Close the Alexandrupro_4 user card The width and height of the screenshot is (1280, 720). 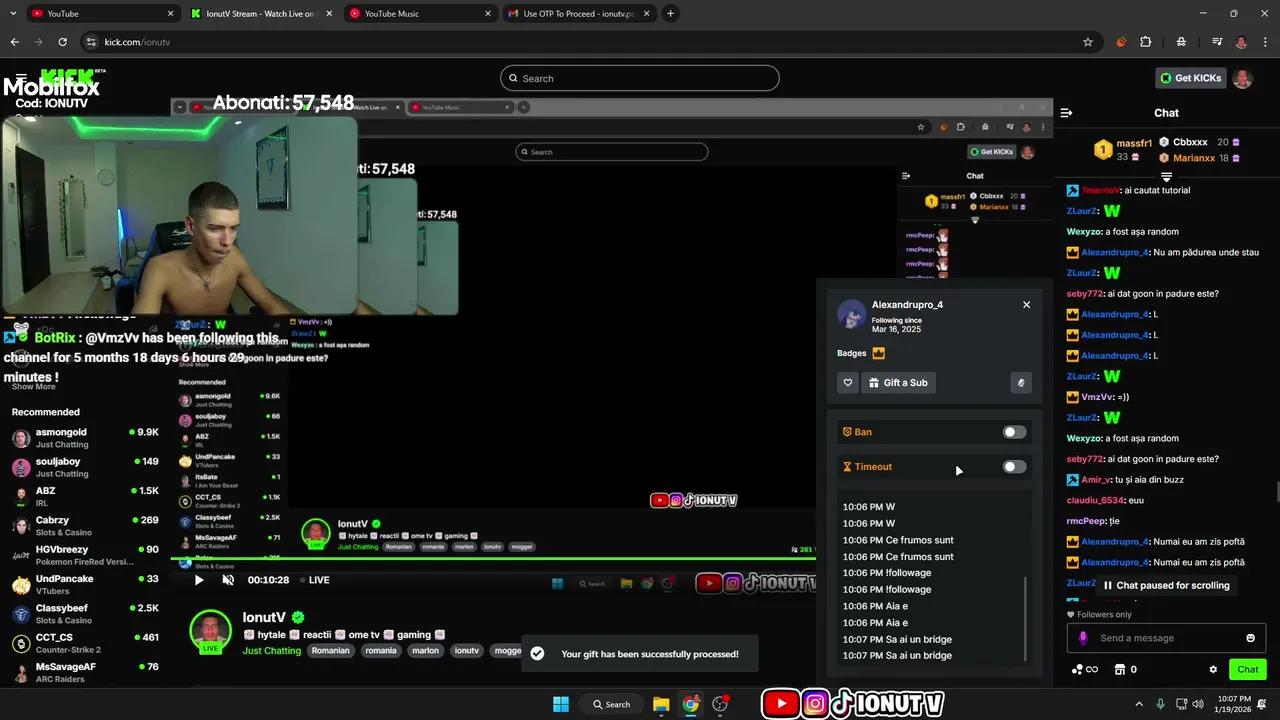pyautogui.click(x=1026, y=305)
